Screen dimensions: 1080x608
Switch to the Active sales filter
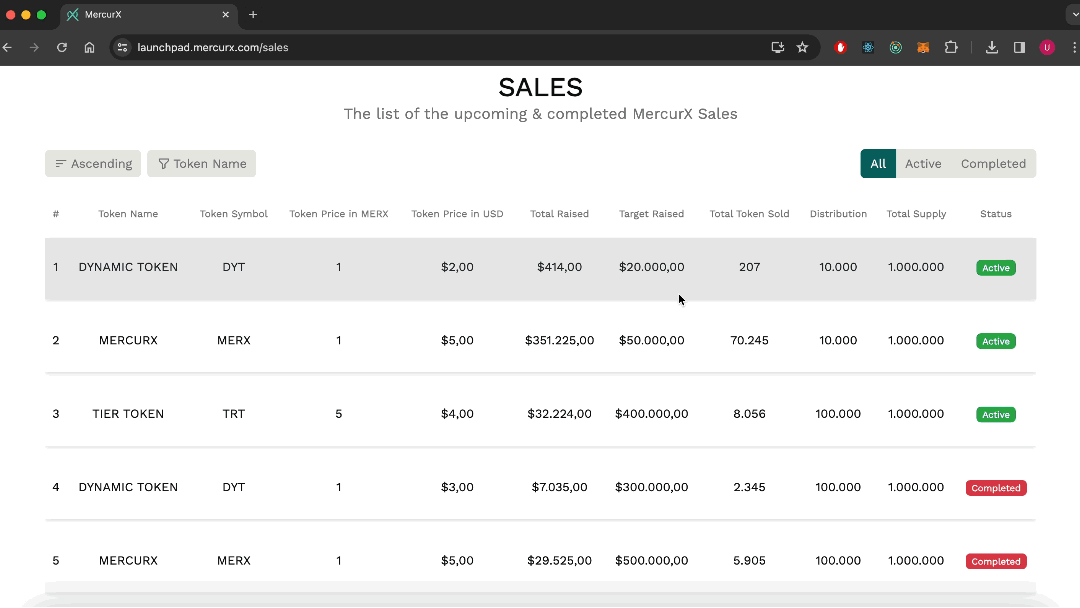(923, 164)
